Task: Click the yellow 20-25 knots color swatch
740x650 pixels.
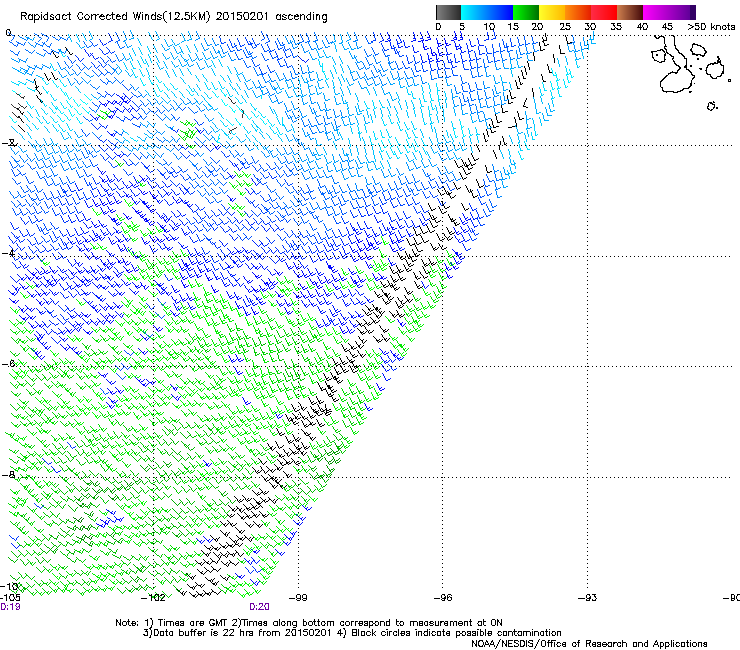Action: [x=552, y=12]
